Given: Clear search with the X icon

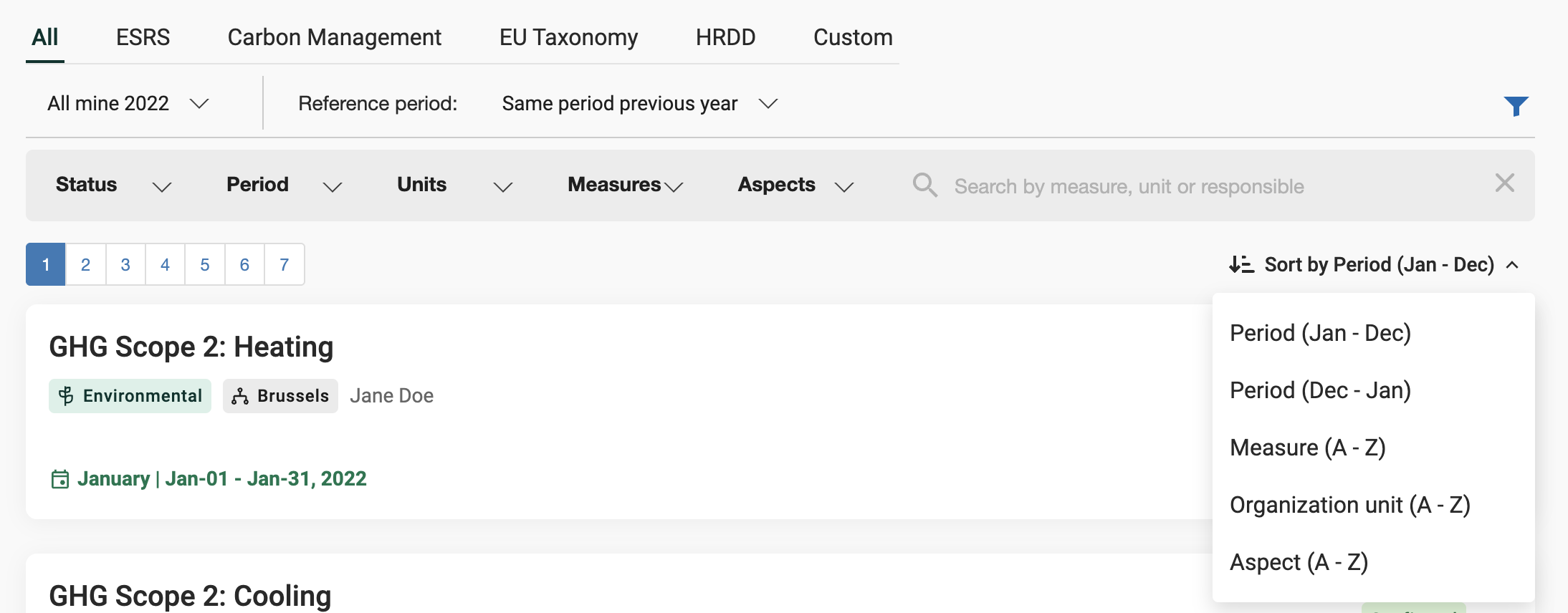Looking at the screenshot, I should [x=1504, y=183].
